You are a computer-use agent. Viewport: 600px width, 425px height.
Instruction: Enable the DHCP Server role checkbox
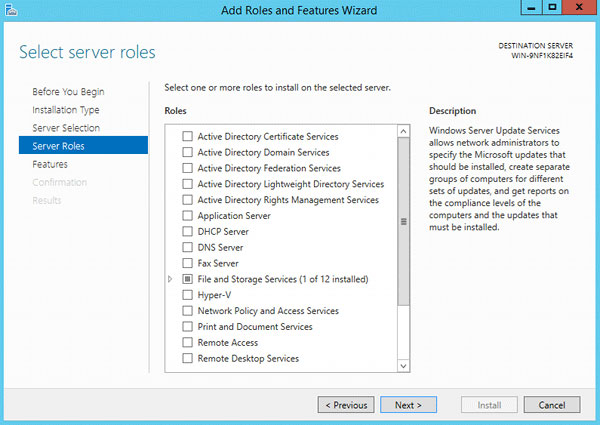188,231
